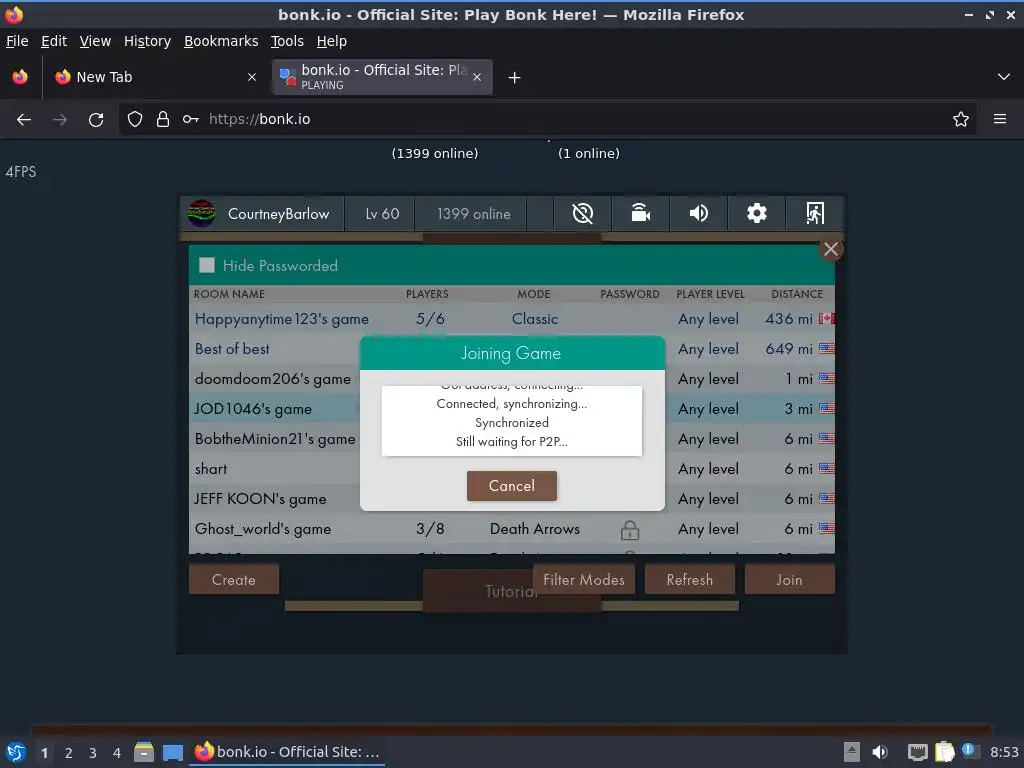Open the Edit menu
1024x768 pixels.
coord(54,41)
